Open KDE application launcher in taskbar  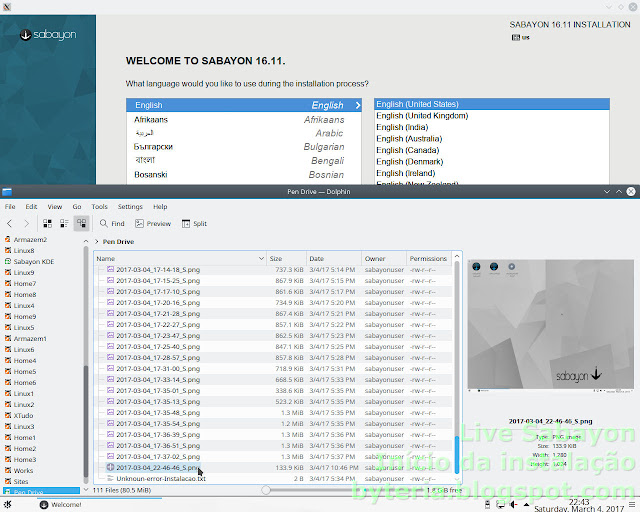[7, 505]
